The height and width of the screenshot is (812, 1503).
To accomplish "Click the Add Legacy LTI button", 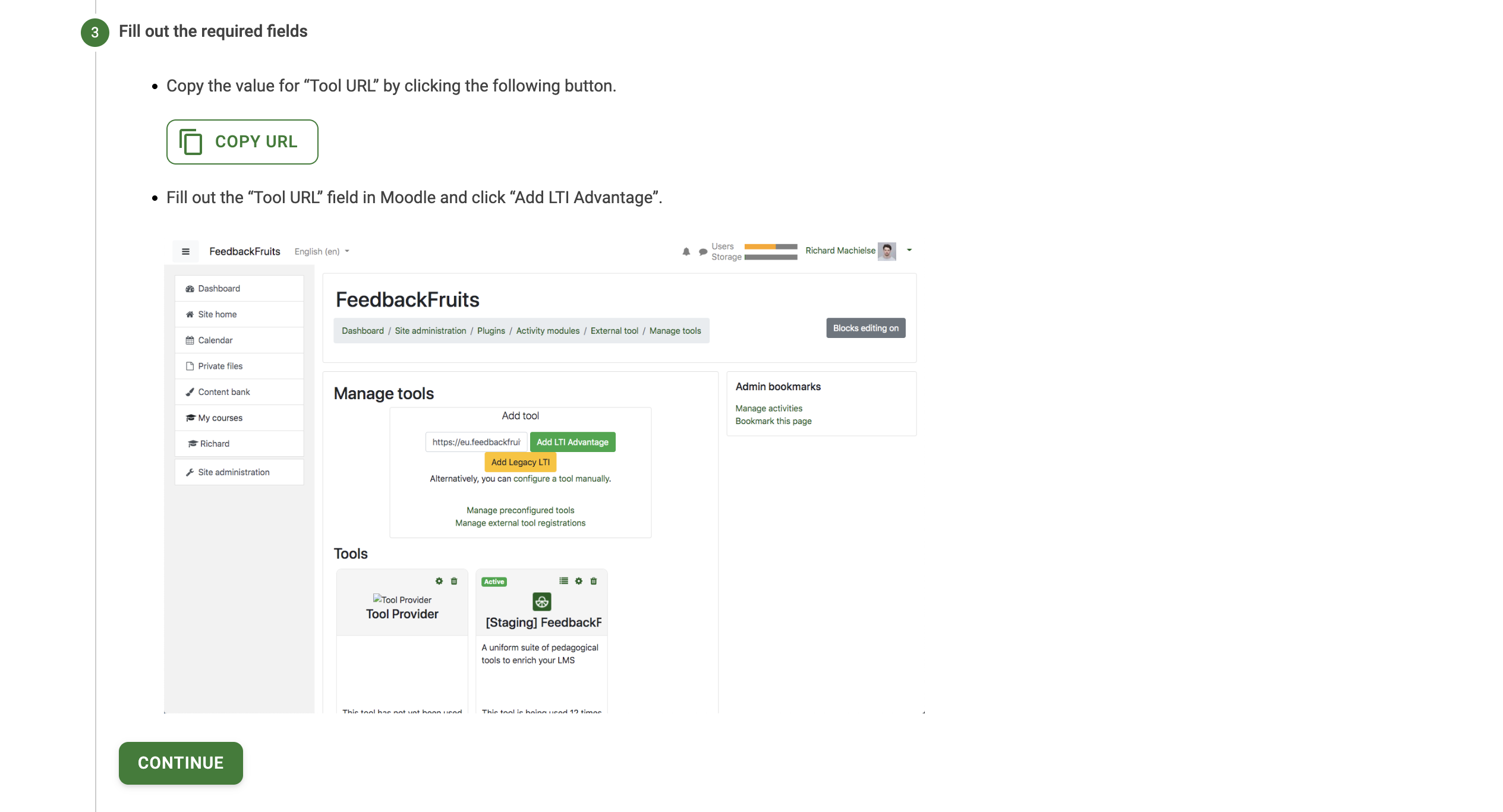I will [x=520, y=462].
